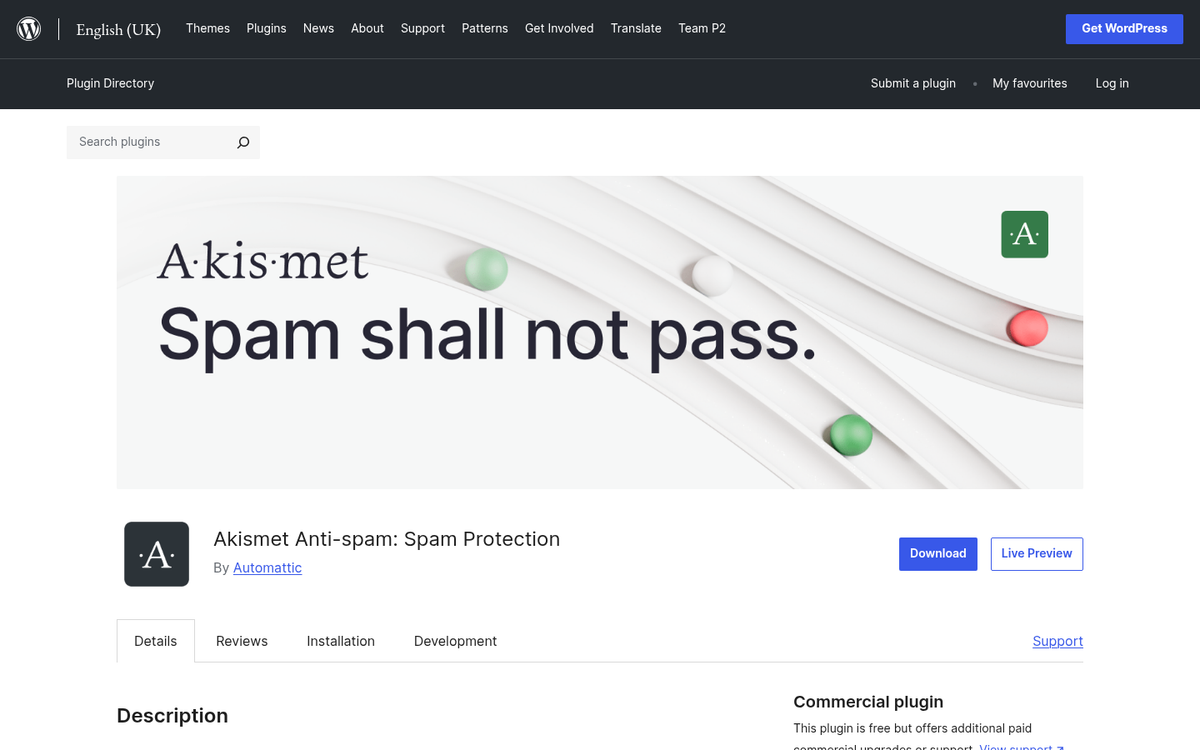Click the search magnifier icon

pyautogui.click(x=242, y=142)
